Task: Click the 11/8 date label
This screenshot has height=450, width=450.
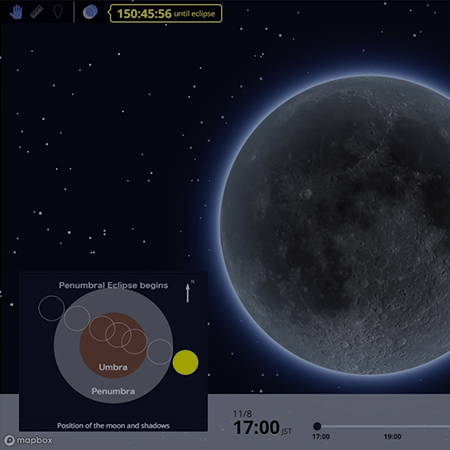Action: coord(242,414)
